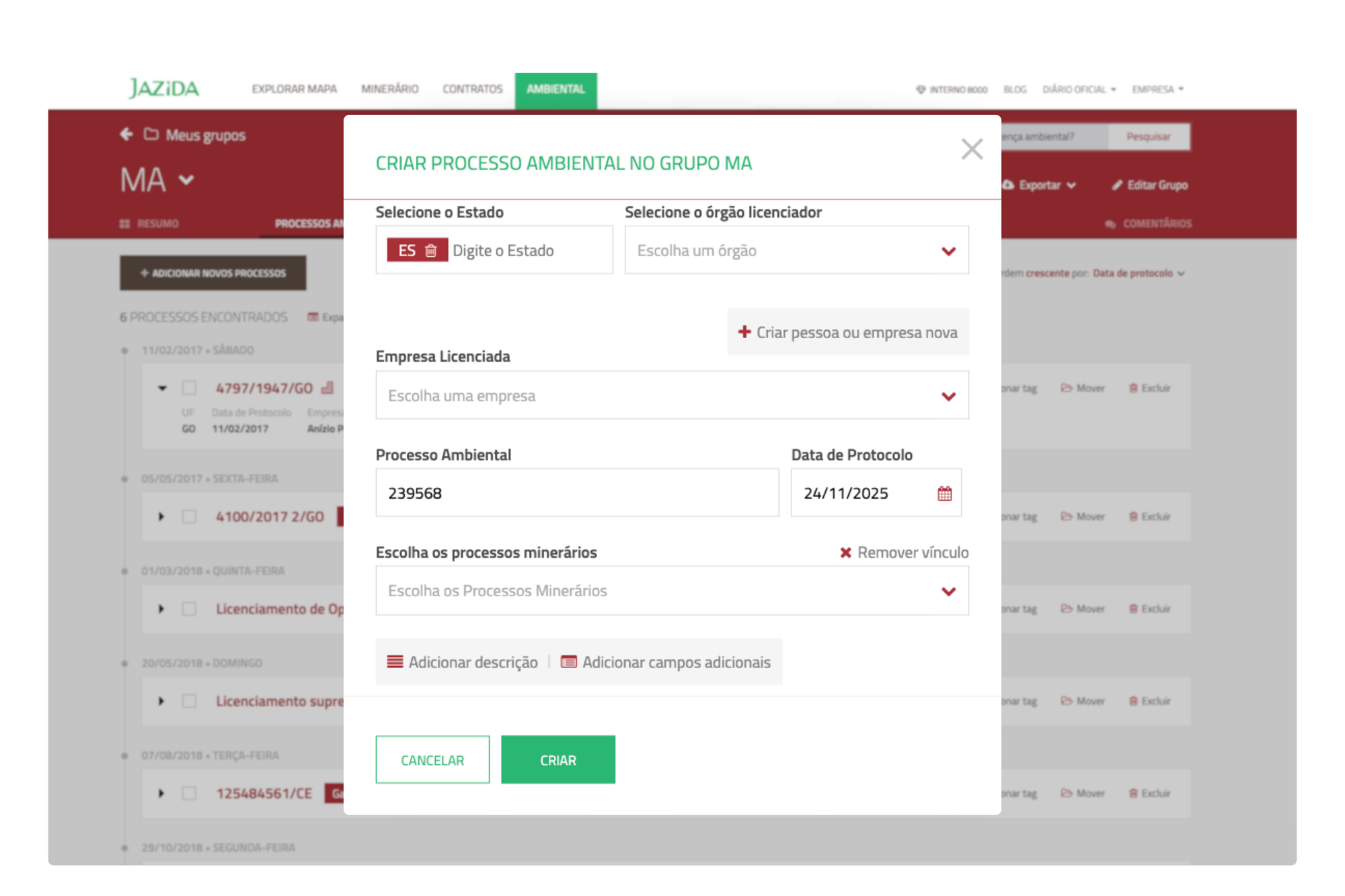Expand the Empresa Licenciada dropdown

671,396
